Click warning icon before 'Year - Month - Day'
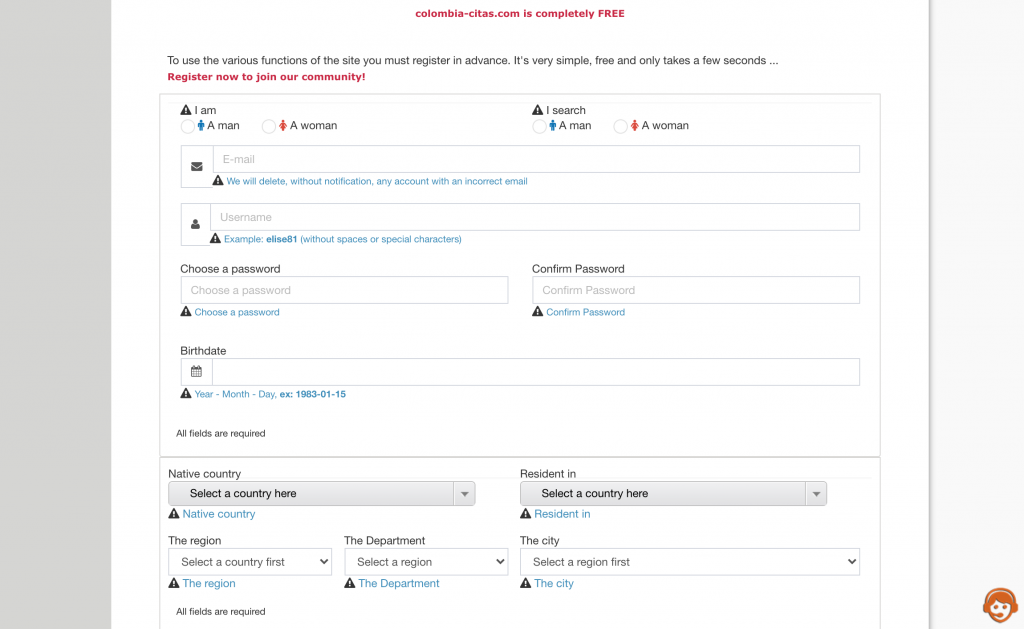This screenshot has width=1024, height=629. (x=186, y=393)
